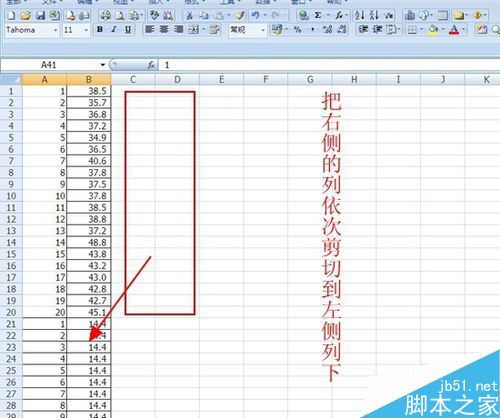The height and width of the screenshot is (418, 500).
Task: Click the percent style button
Action: coord(297,30)
